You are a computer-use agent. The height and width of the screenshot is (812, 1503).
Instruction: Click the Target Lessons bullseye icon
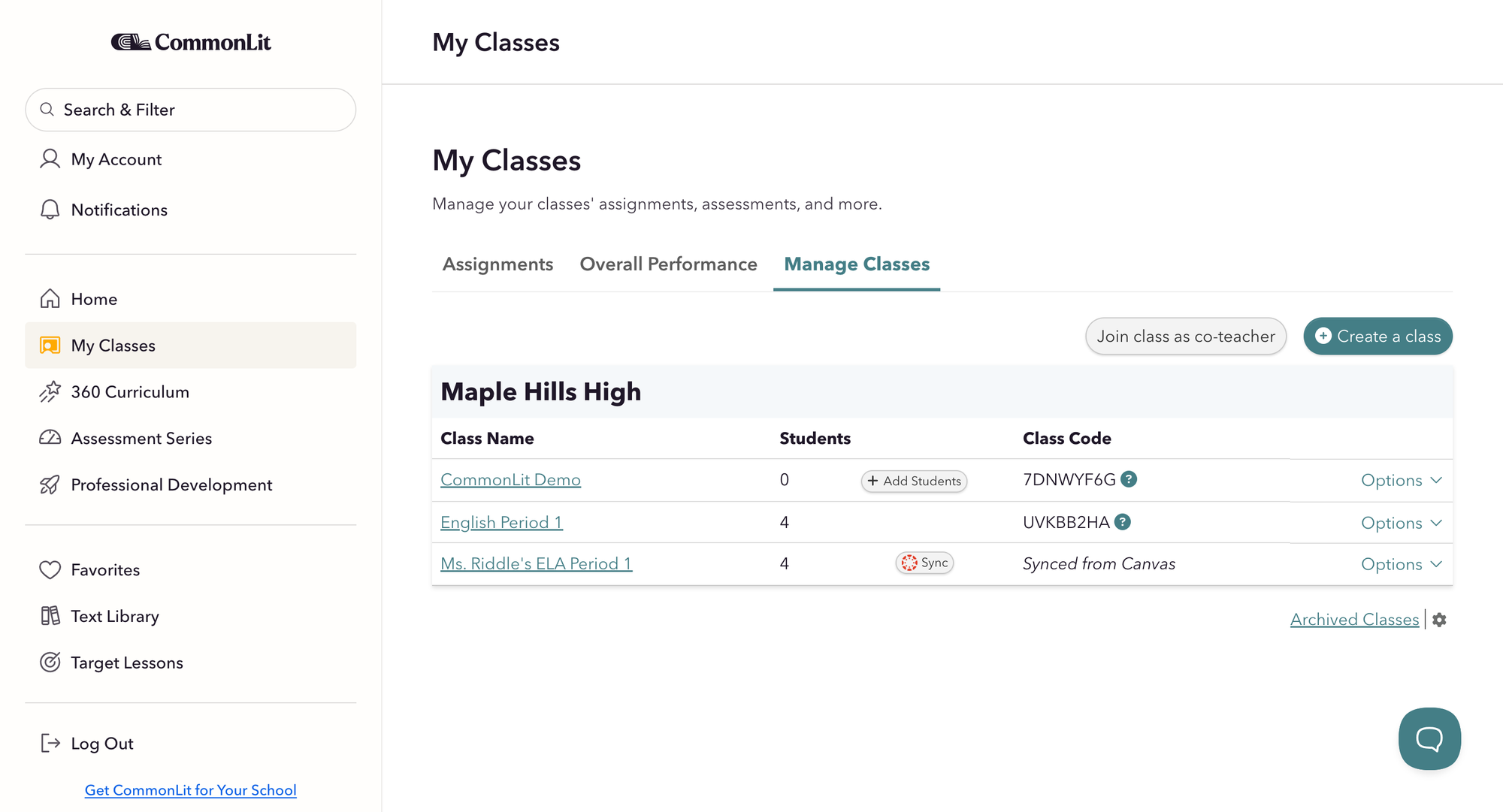click(50, 663)
